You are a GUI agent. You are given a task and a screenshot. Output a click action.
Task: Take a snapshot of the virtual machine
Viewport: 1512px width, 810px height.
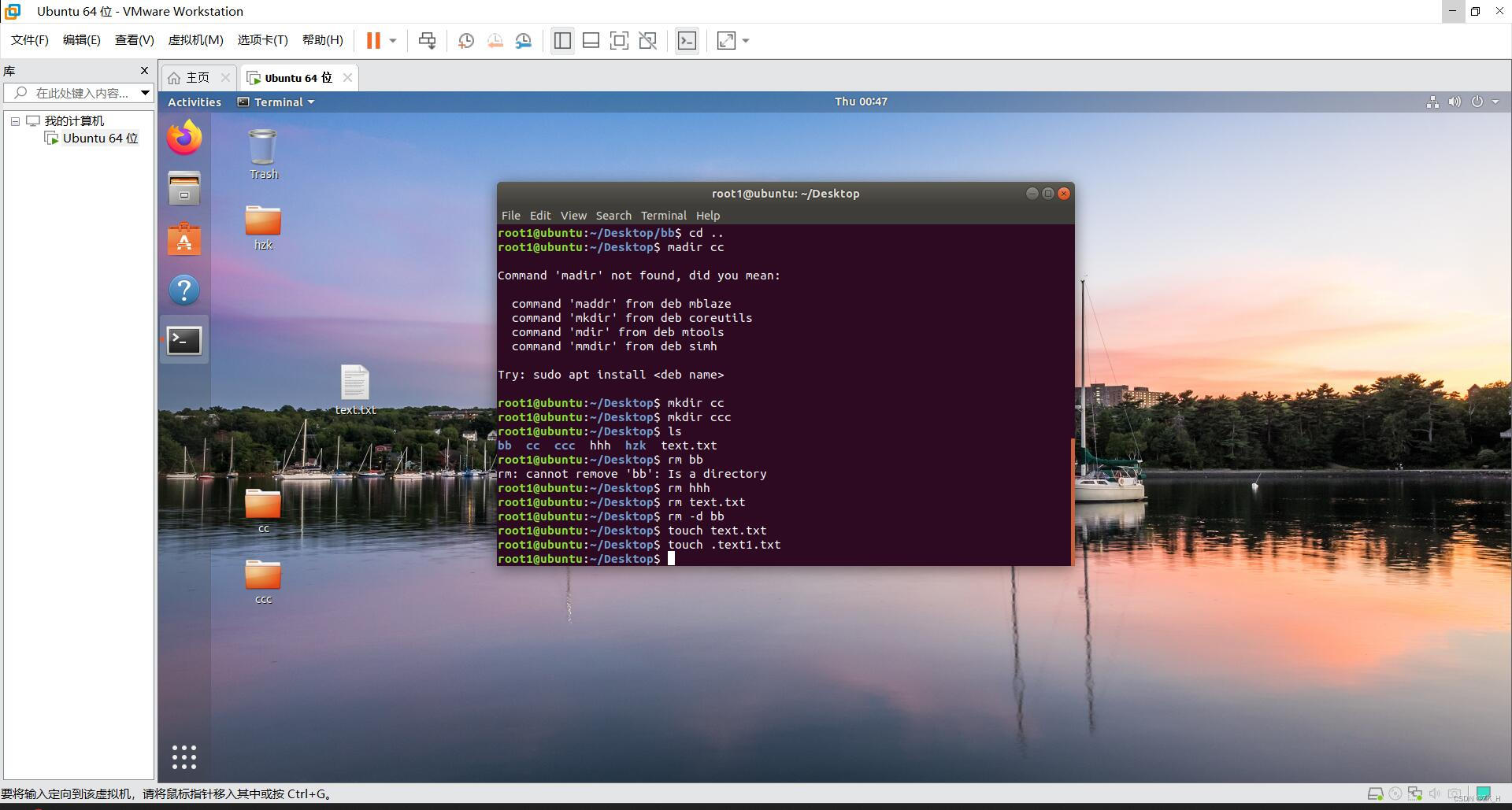pyautogui.click(x=466, y=40)
